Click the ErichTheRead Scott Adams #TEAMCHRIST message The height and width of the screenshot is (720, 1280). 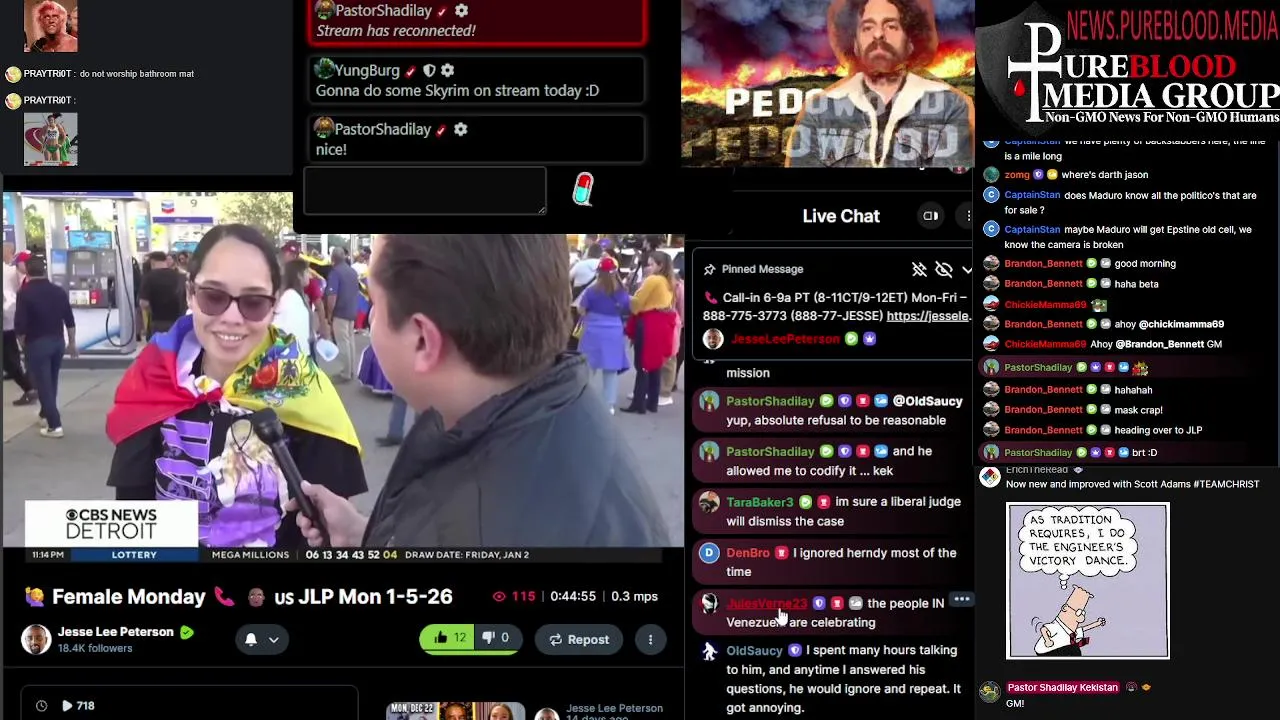click(x=1132, y=484)
